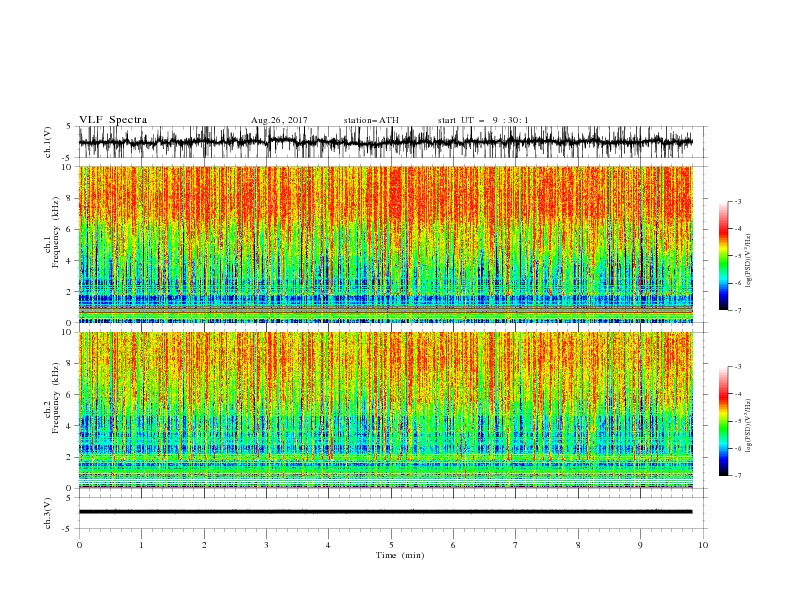Click the '-7' label on ch.2 color scale

point(737,476)
